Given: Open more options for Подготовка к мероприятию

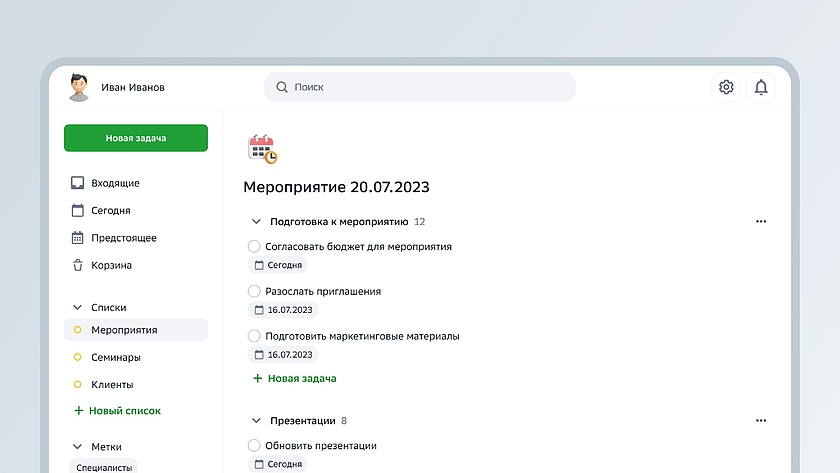Looking at the screenshot, I should click(761, 221).
